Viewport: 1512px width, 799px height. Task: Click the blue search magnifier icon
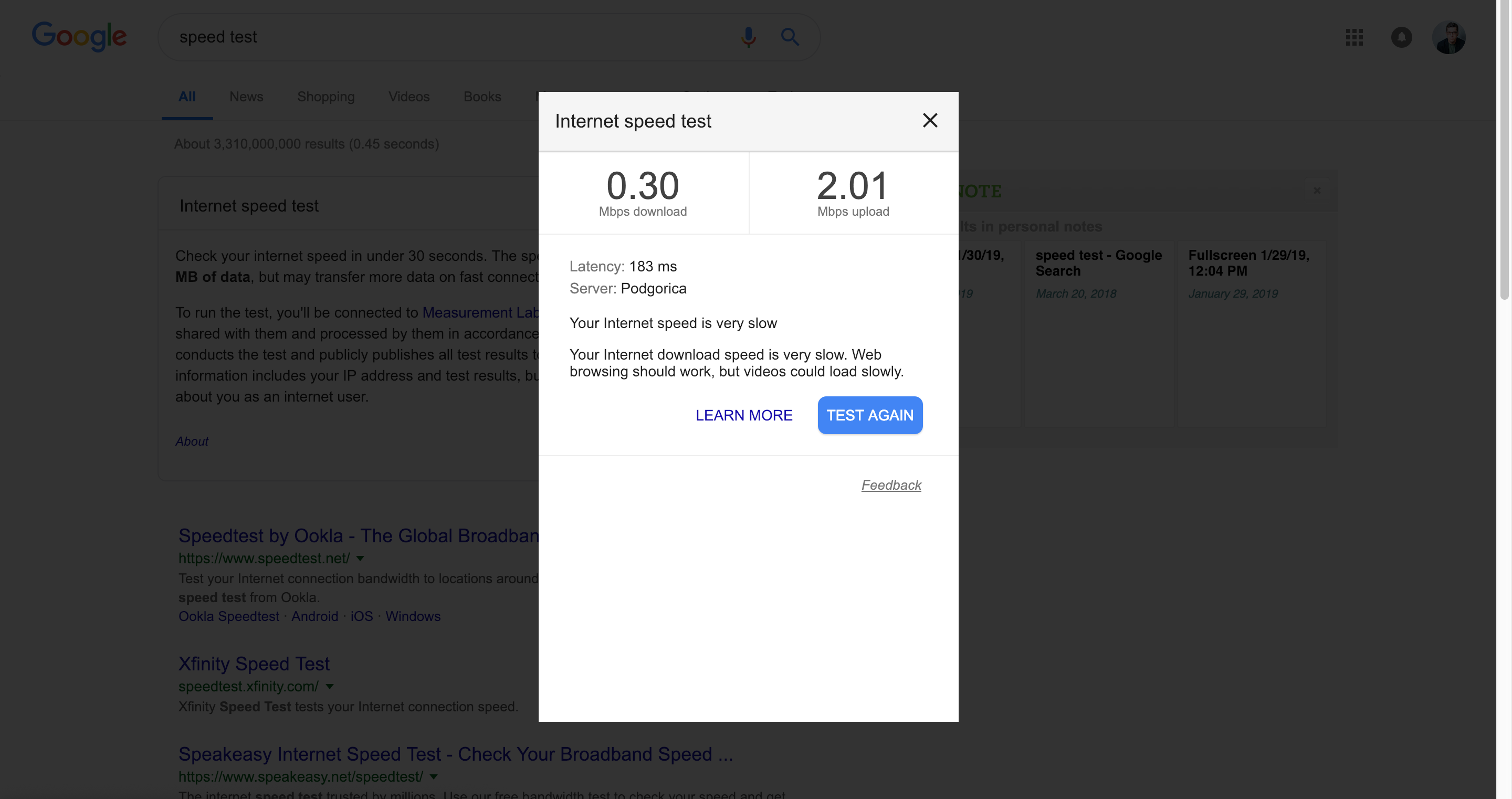(790, 37)
